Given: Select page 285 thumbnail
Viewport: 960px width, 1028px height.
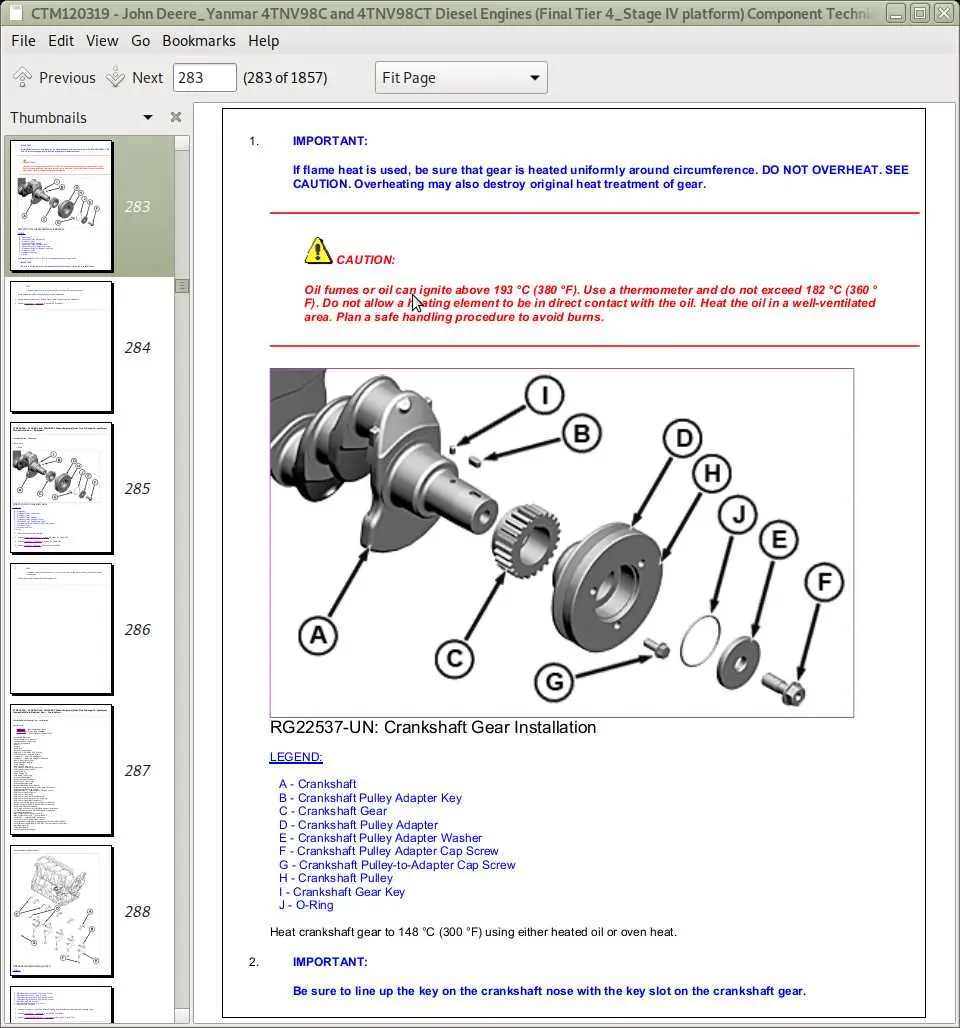Looking at the screenshot, I should (62, 488).
